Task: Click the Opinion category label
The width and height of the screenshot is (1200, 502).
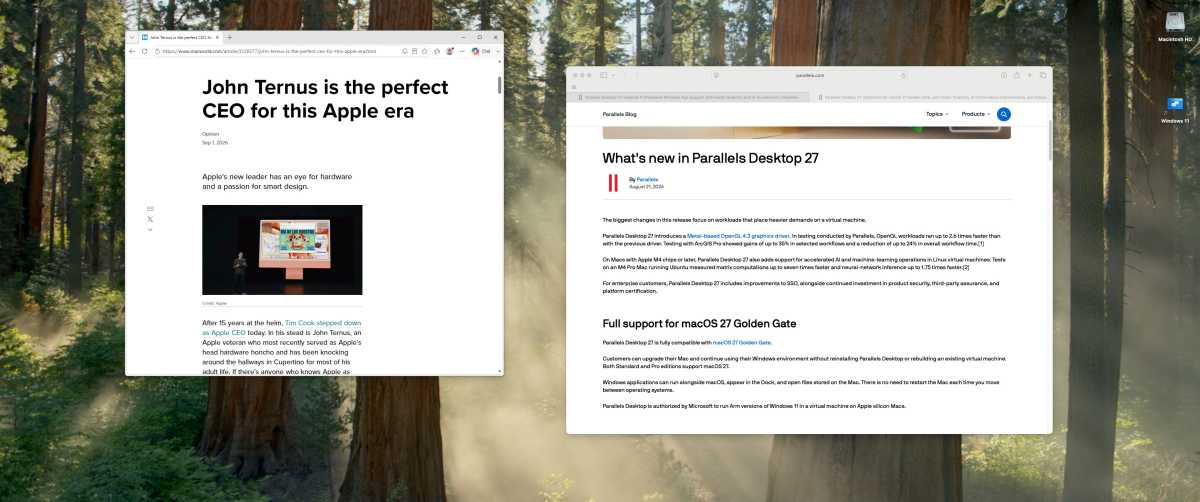Action: click(210, 133)
